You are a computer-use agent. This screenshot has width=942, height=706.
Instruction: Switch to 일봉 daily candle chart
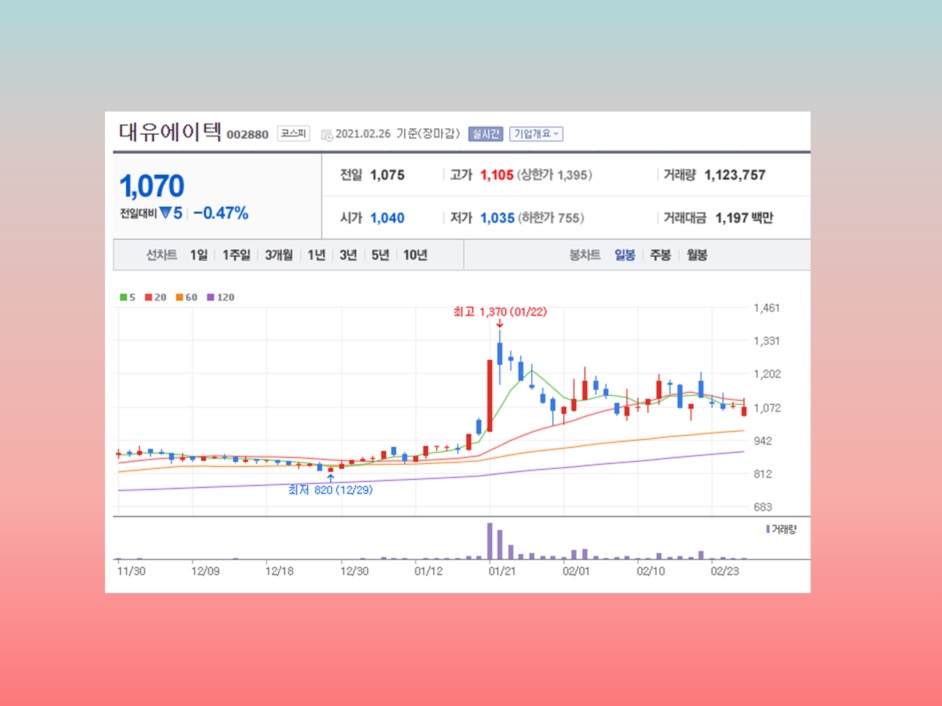point(625,255)
